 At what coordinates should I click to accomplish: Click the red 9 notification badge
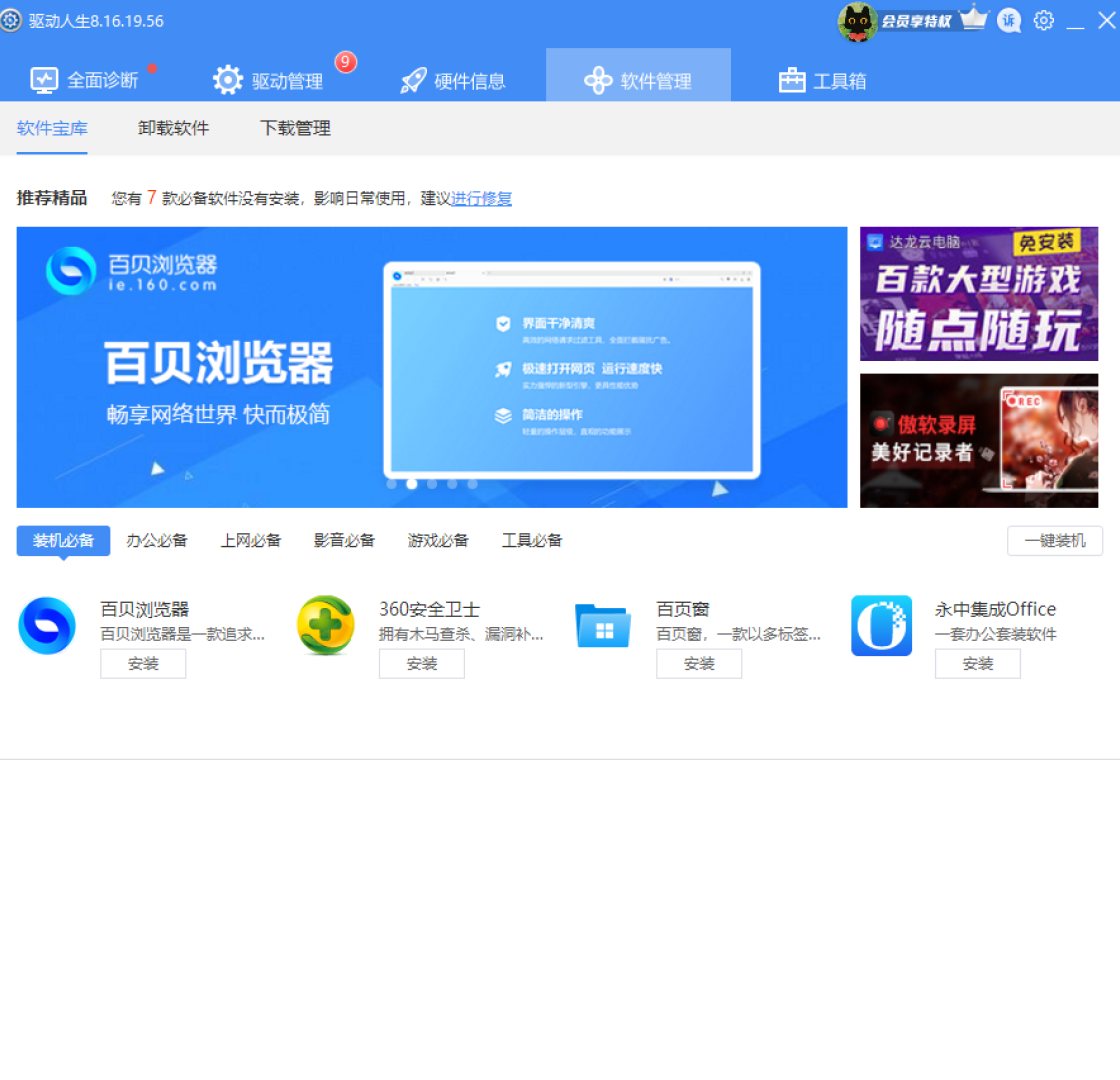(x=345, y=62)
